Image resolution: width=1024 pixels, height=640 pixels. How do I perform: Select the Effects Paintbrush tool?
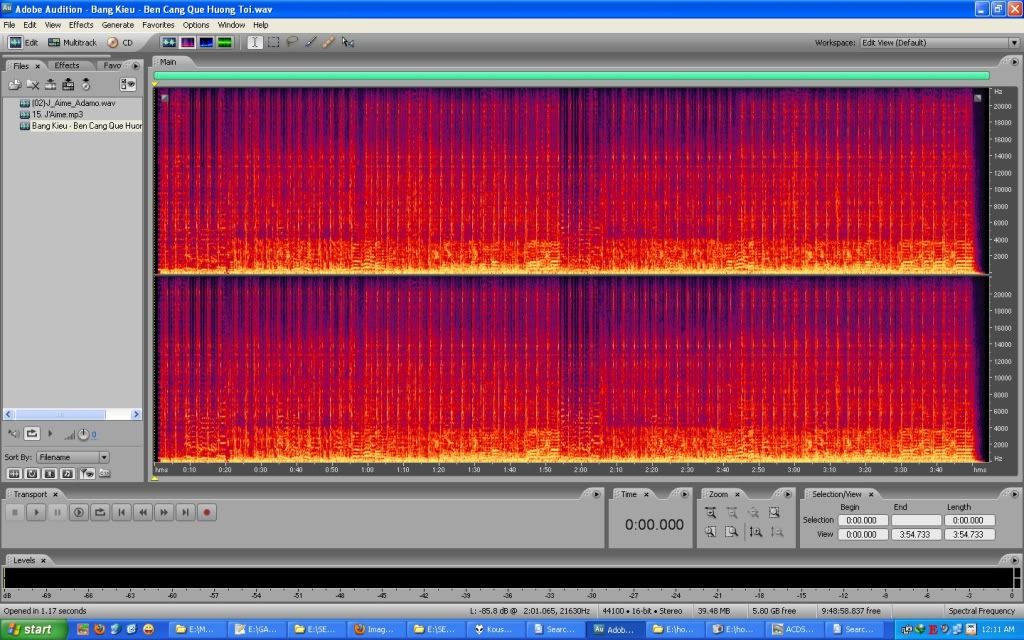[311, 42]
